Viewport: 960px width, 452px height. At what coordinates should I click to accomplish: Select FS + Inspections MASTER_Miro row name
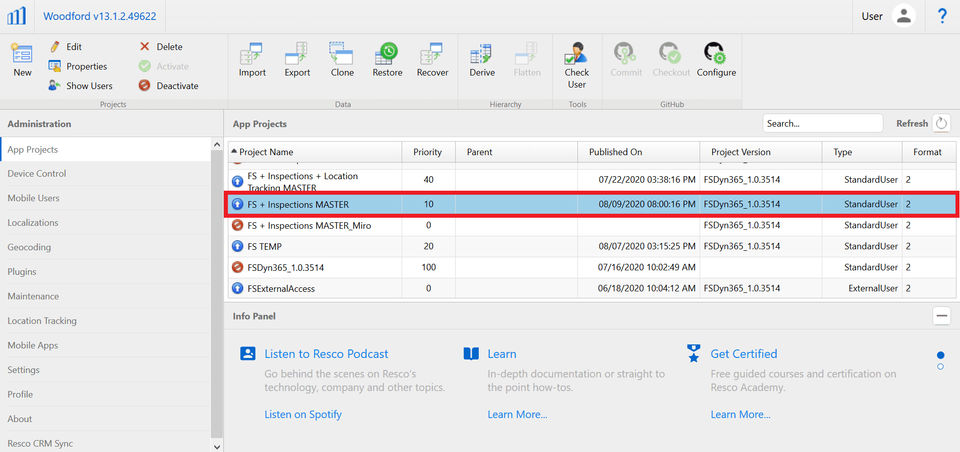click(x=309, y=225)
